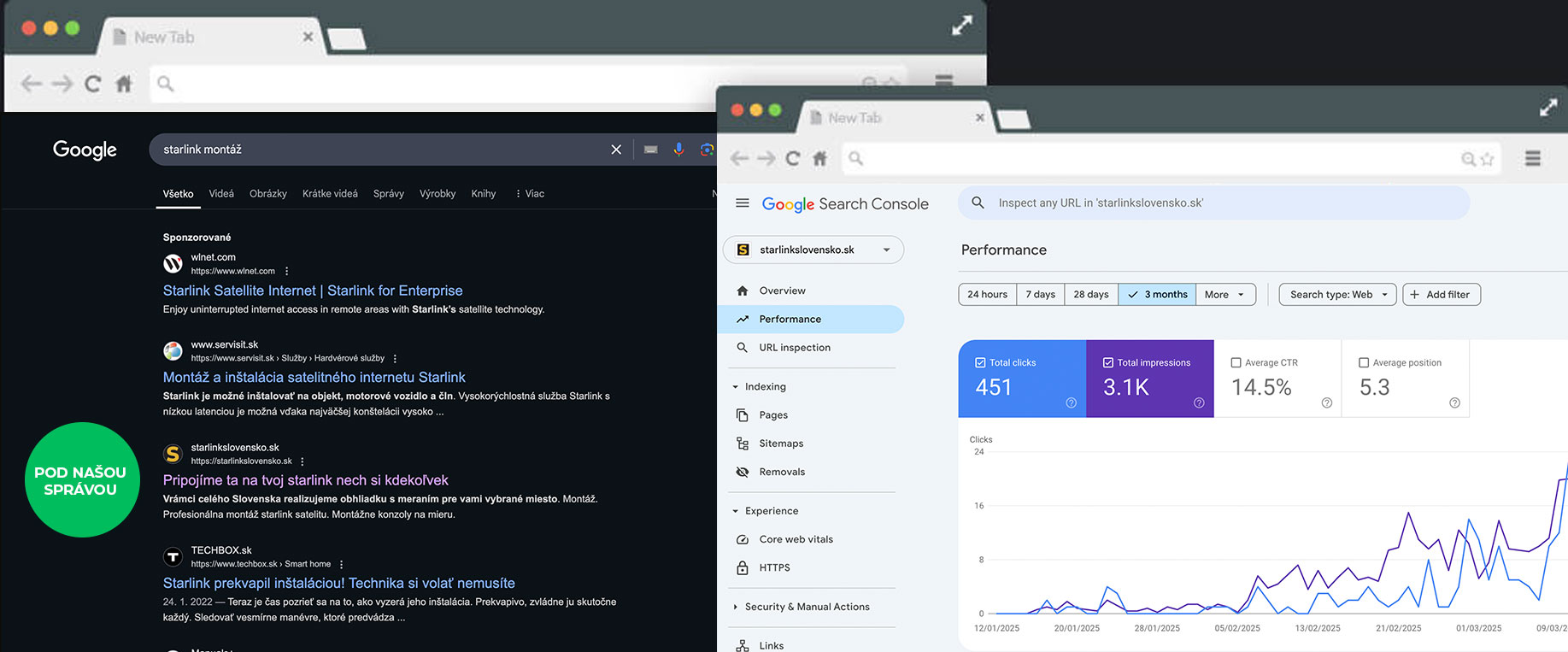Bookmark page with star icon in right browser

pyautogui.click(x=1488, y=159)
